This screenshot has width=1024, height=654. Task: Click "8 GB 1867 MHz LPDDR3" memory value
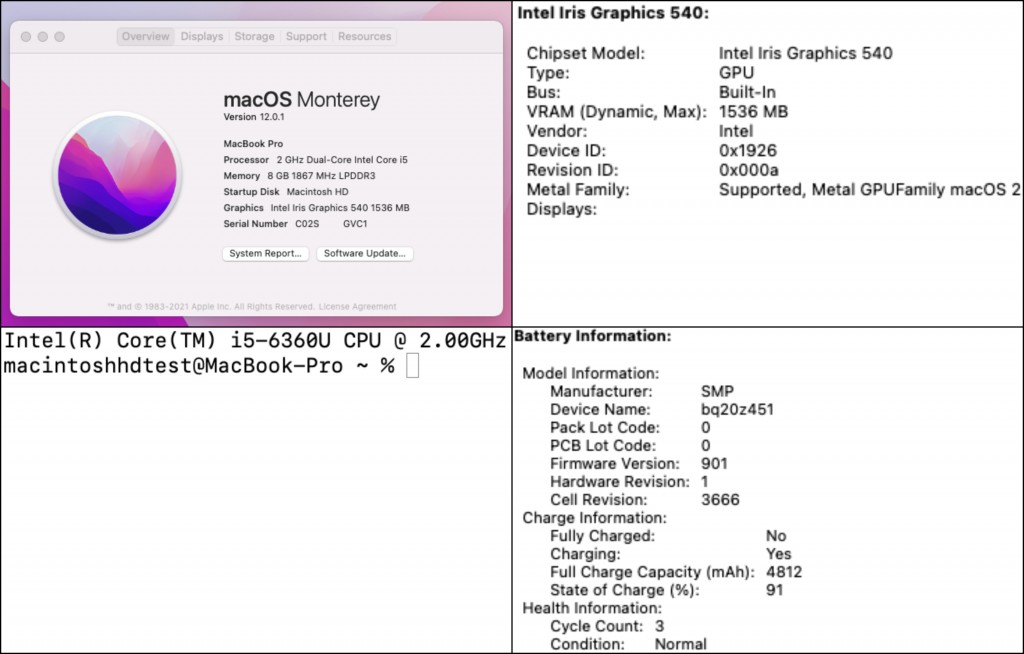pos(321,176)
